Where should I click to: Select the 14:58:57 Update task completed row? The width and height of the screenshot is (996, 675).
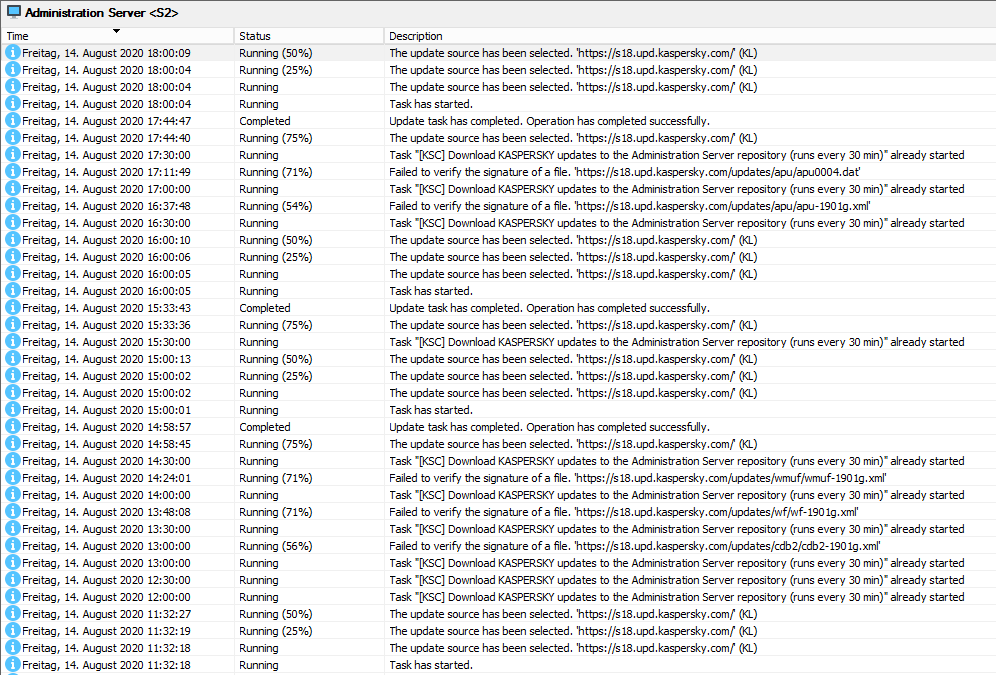click(x=498, y=427)
